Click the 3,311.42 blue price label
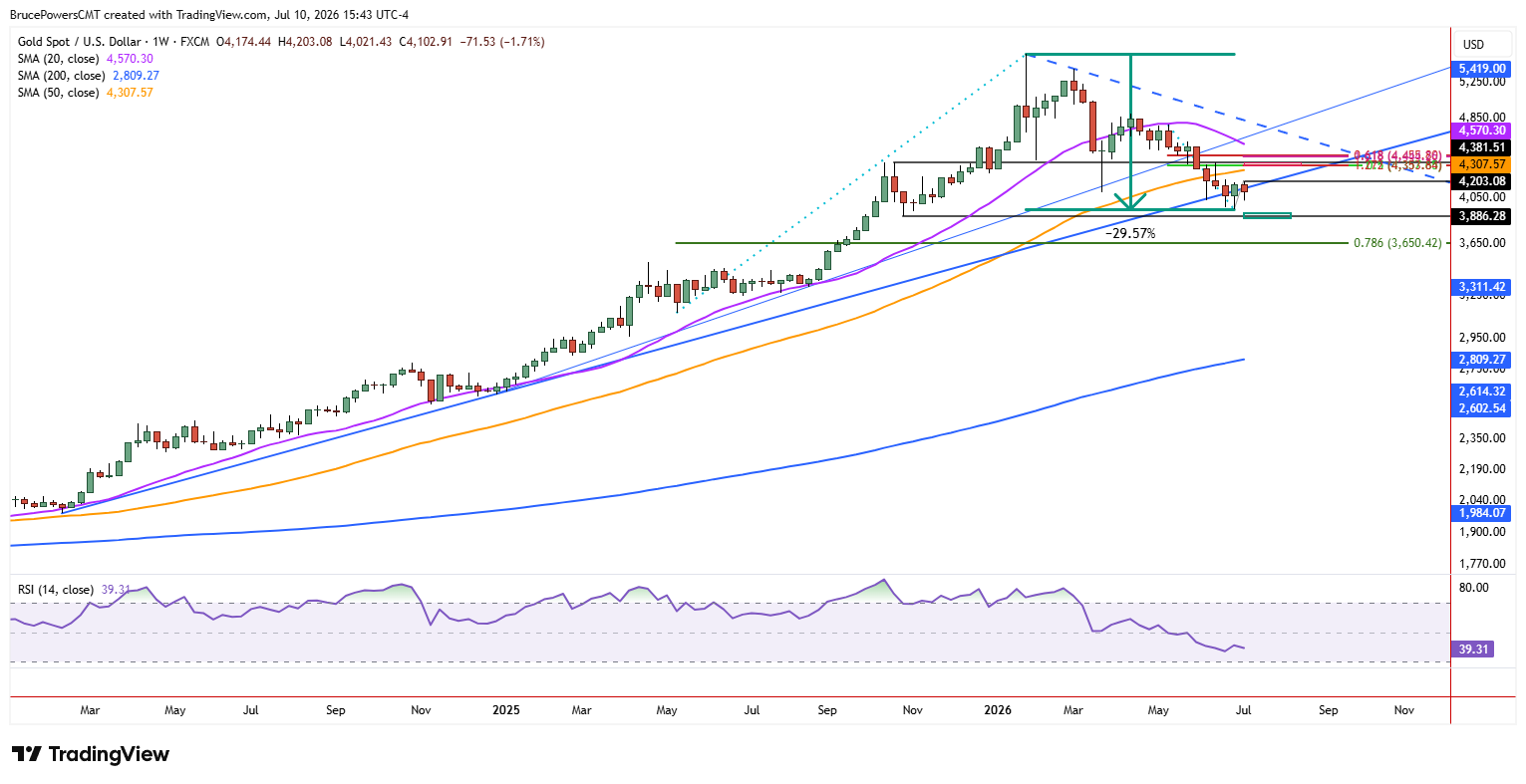Image resolution: width=1526 pixels, height=784 pixels. point(1481,287)
